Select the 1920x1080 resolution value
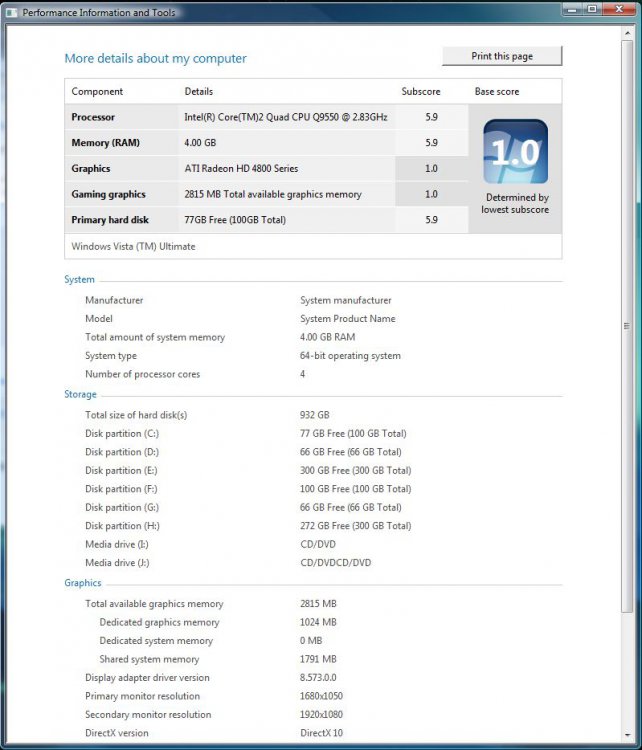 [321, 715]
